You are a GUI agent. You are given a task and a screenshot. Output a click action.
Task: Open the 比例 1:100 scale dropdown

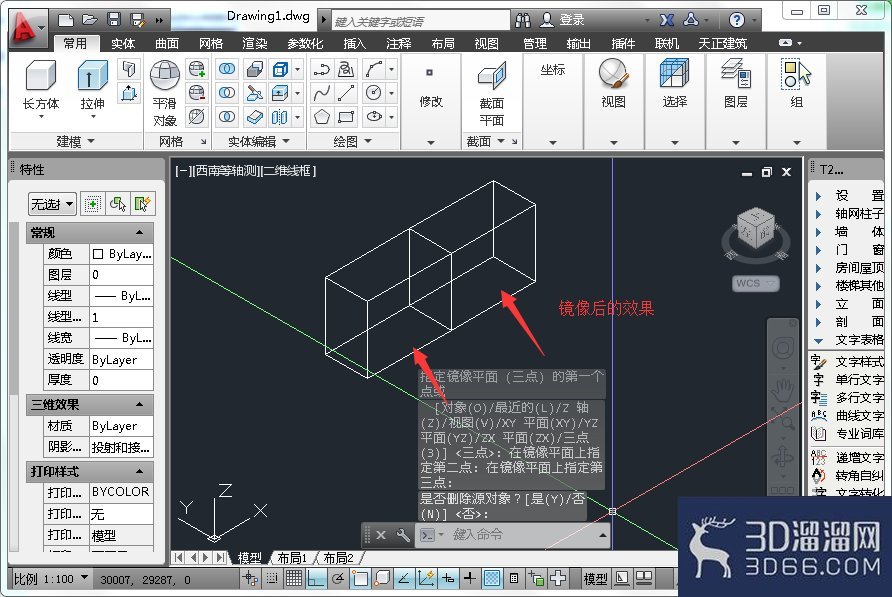51,579
